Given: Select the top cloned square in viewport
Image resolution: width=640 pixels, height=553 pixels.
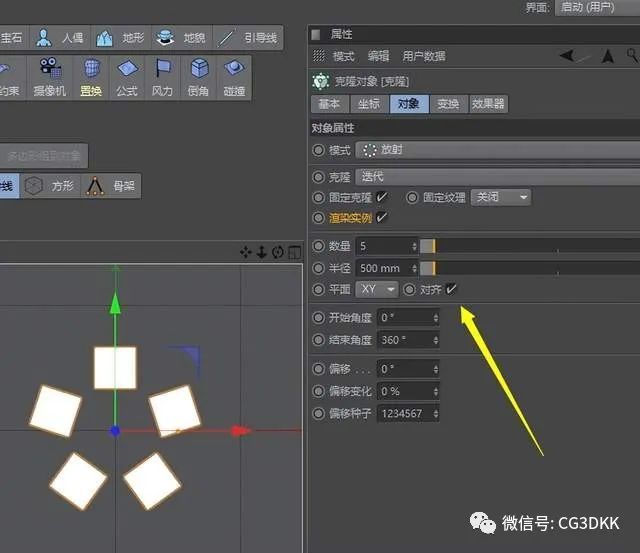Looking at the screenshot, I should click(115, 368).
